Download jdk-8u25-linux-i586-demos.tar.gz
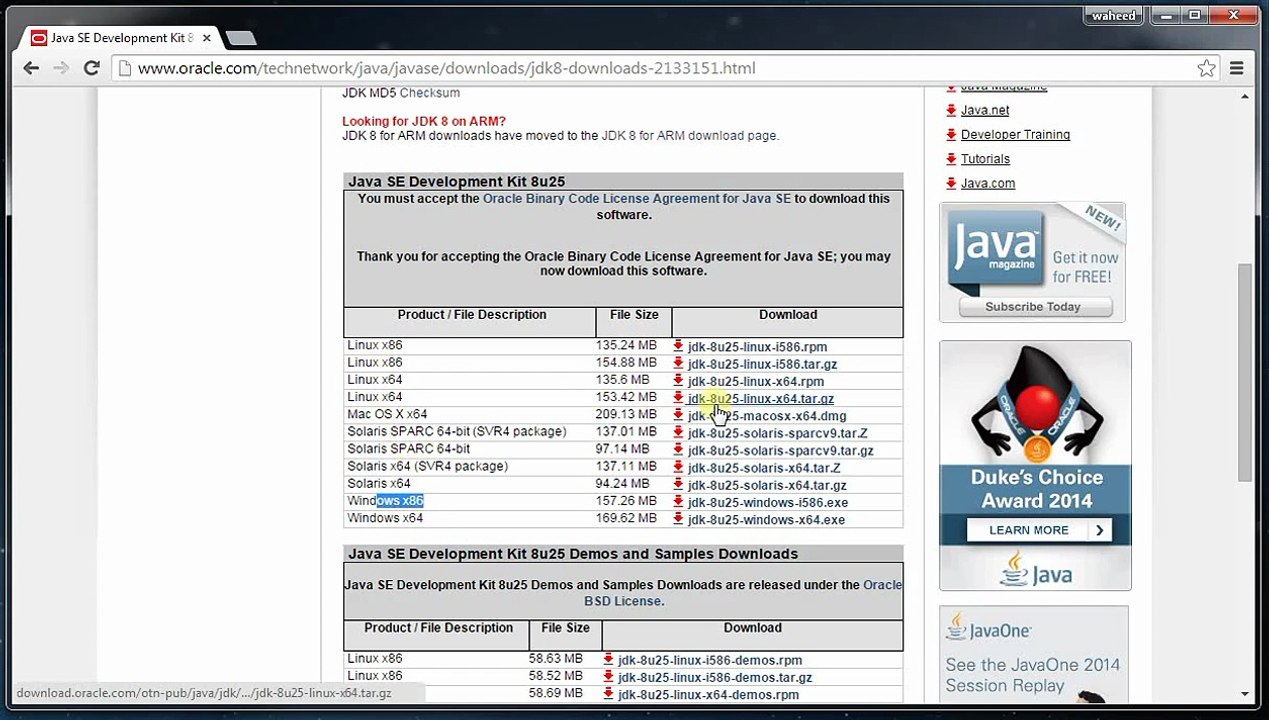This screenshot has height=720, width=1269. 715,677
